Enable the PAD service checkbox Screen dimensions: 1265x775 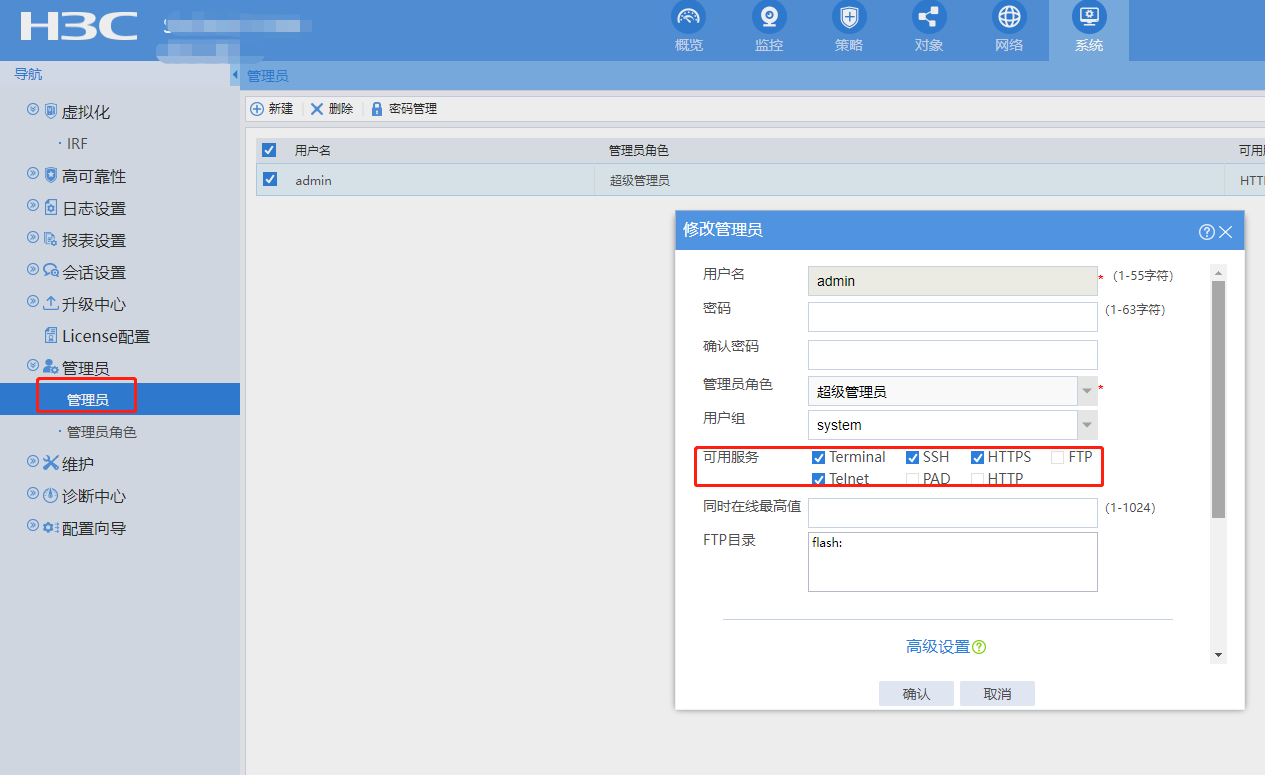click(x=912, y=479)
